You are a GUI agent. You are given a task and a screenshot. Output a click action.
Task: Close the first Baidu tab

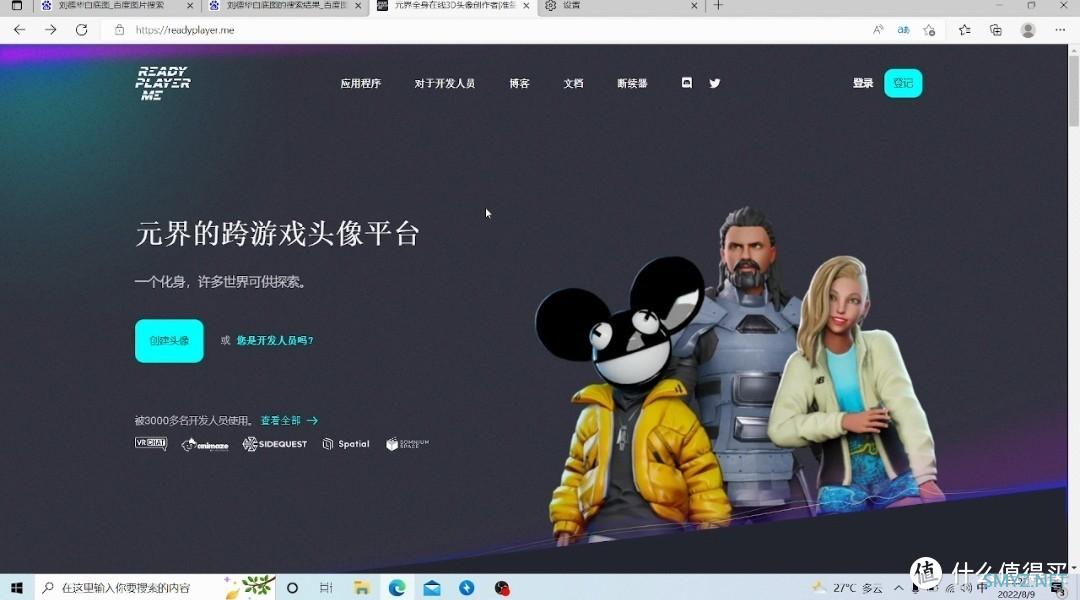point(190,6)
